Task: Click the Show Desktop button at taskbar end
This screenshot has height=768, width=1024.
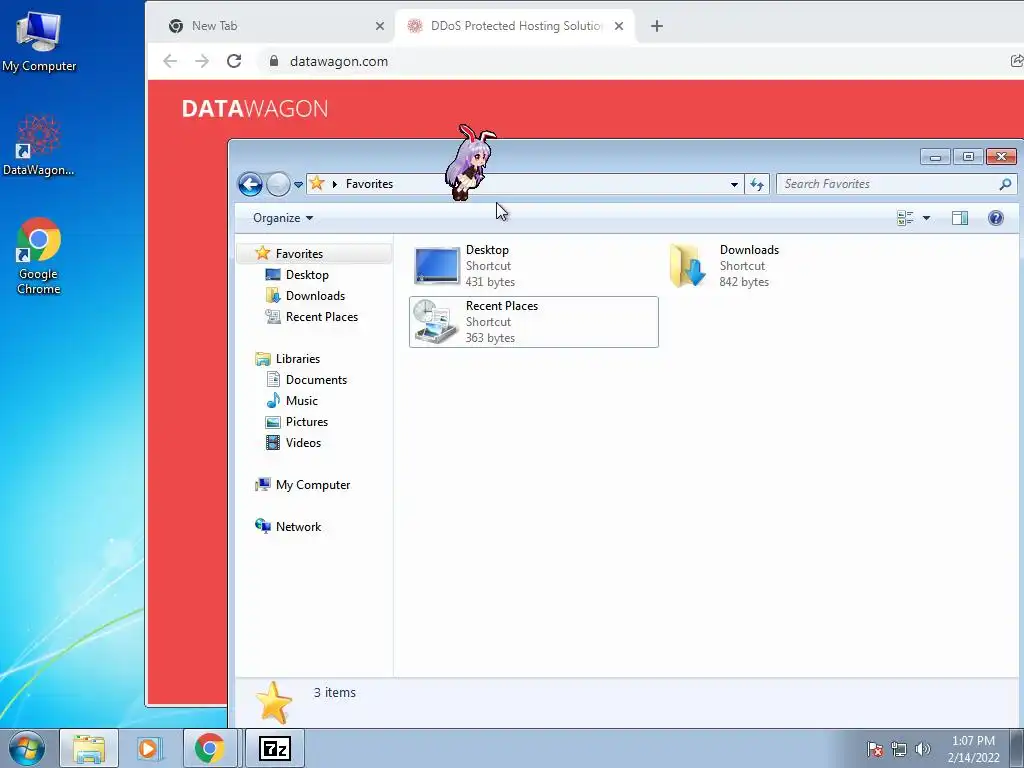Action: point(1017,748)
